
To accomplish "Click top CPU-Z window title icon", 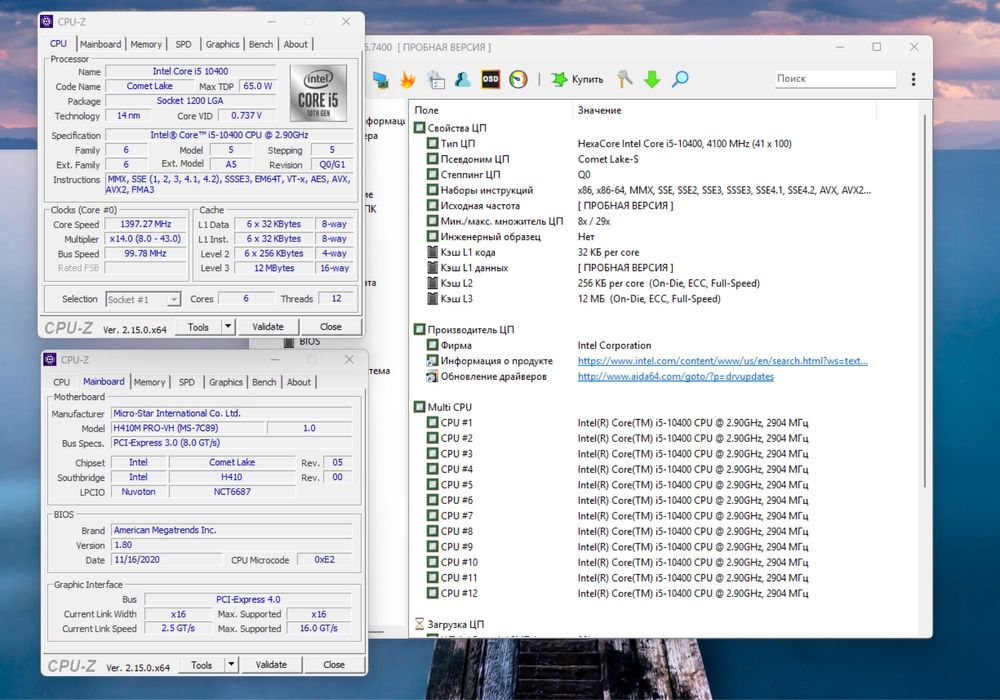I will tap(47, 22).
